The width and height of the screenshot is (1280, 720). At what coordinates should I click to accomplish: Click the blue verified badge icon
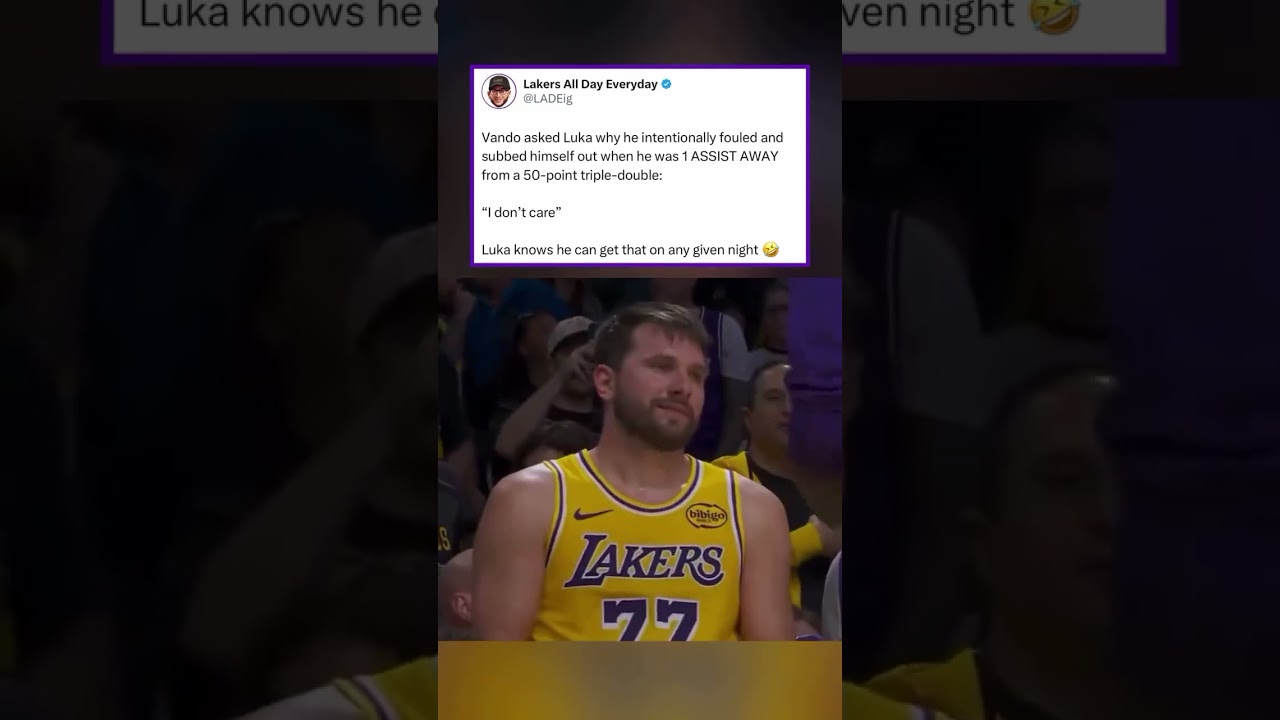click(666, 84)
